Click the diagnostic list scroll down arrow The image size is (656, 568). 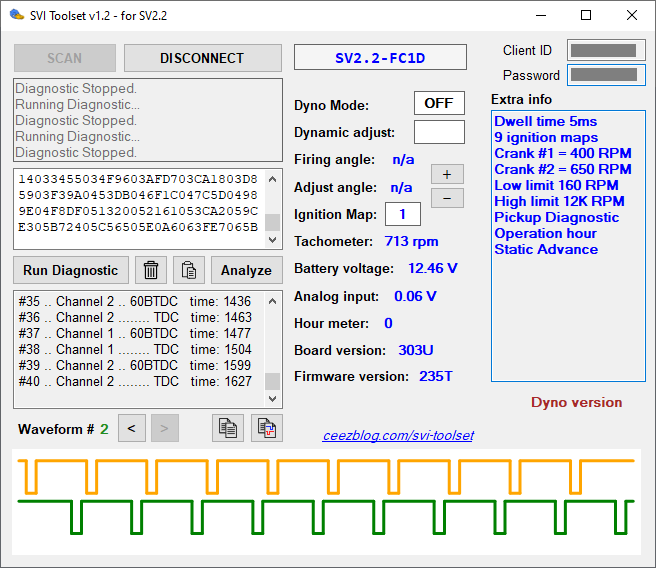pos(273,399)
